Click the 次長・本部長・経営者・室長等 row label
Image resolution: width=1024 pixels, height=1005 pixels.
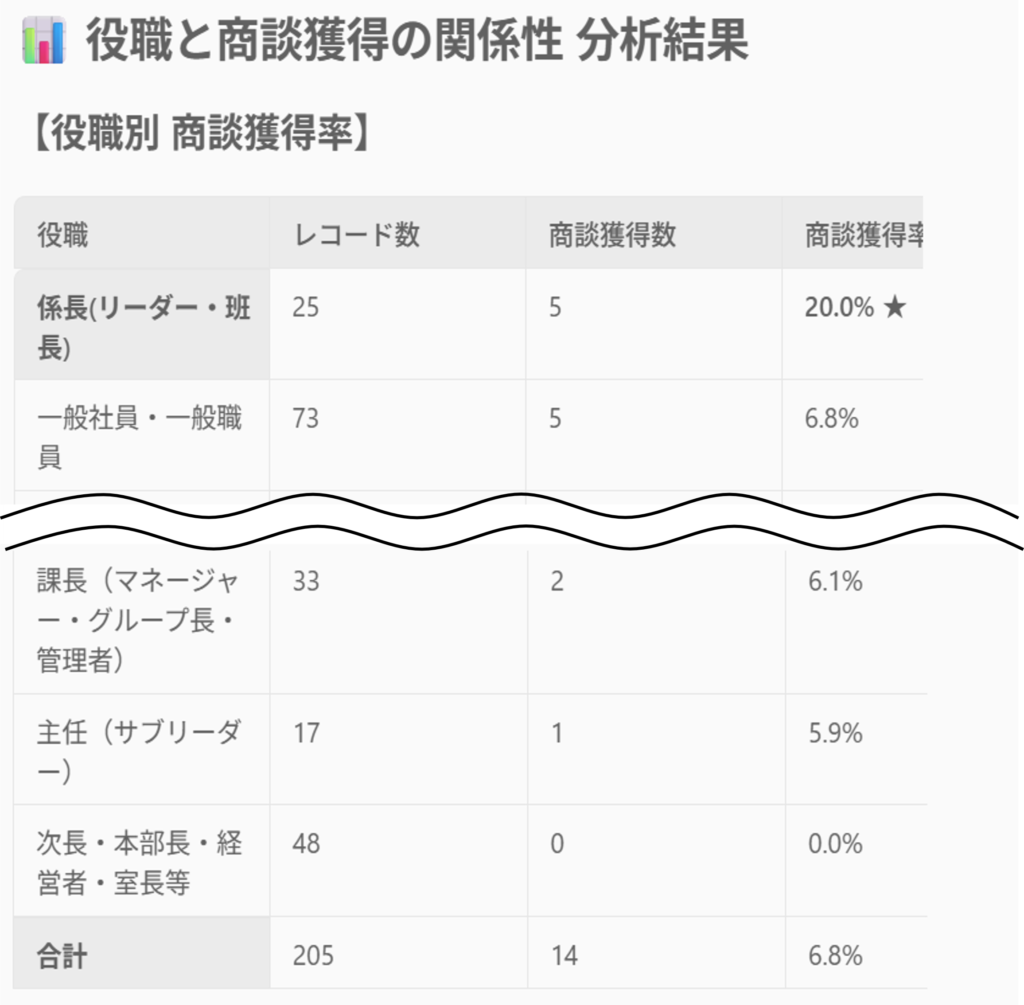click(x=139, y=863)
